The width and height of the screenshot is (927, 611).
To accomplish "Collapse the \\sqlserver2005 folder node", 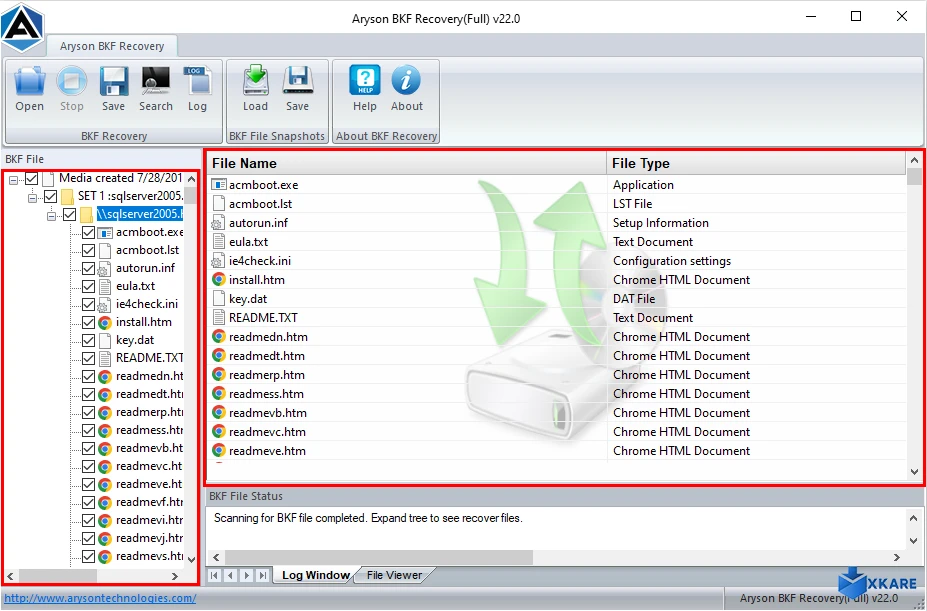I will [51, 215].
